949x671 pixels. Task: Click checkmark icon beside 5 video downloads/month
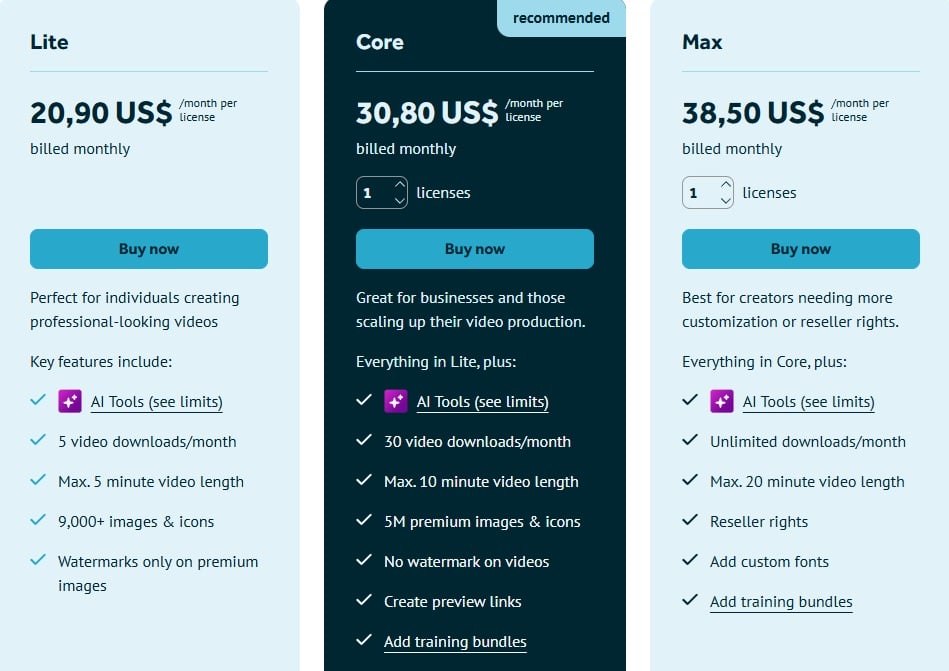(x=38, y=441)
